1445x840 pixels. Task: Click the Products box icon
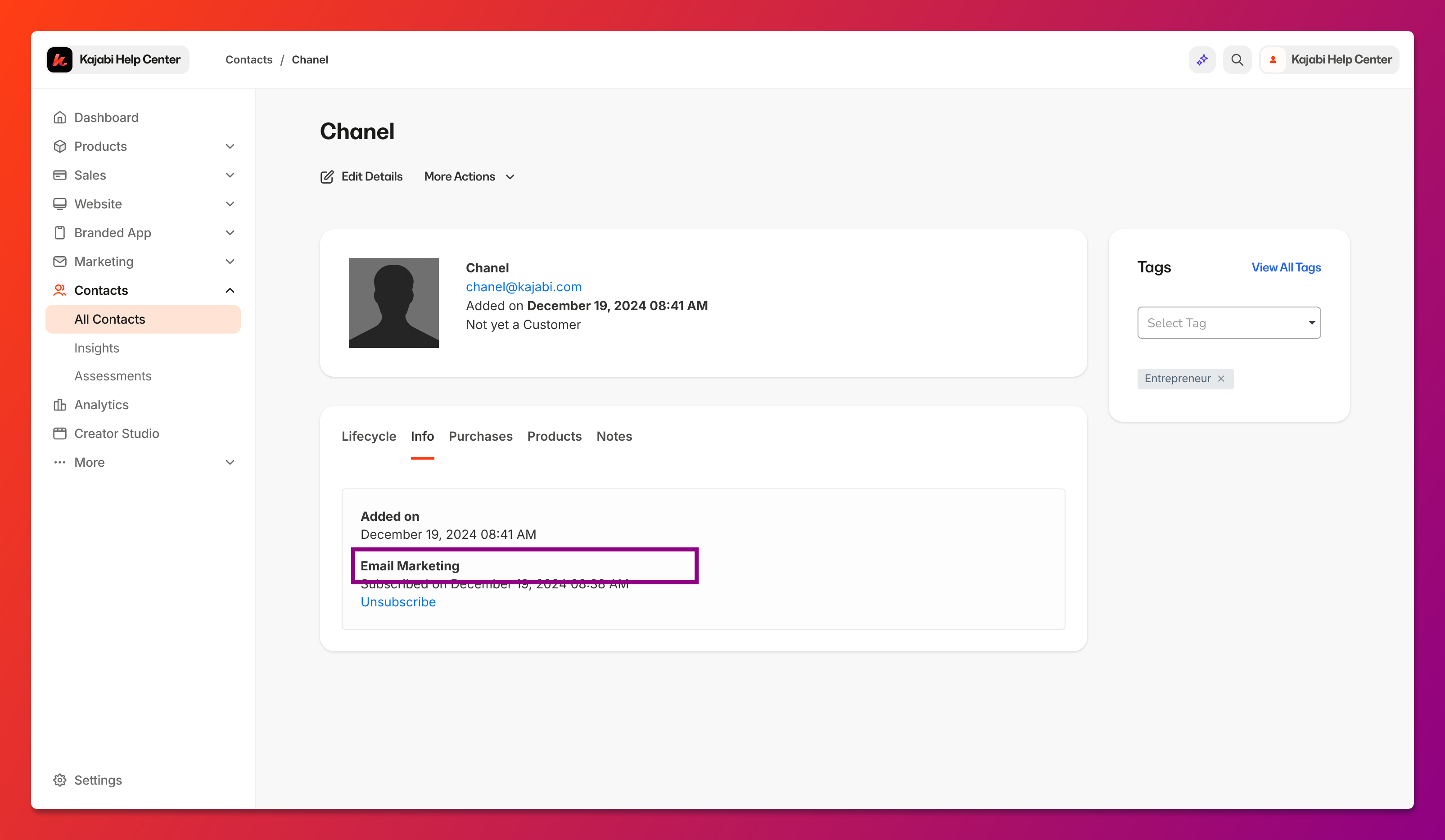[59, 146]
